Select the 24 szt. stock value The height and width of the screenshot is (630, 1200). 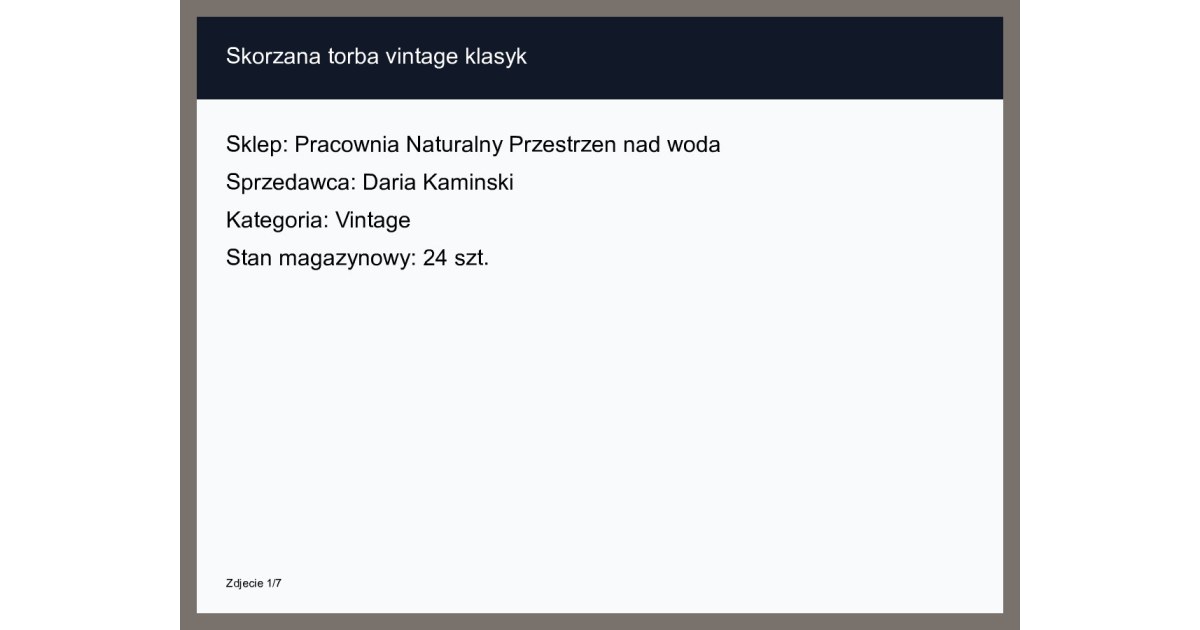pyautogui.click(x=456, y=259)
